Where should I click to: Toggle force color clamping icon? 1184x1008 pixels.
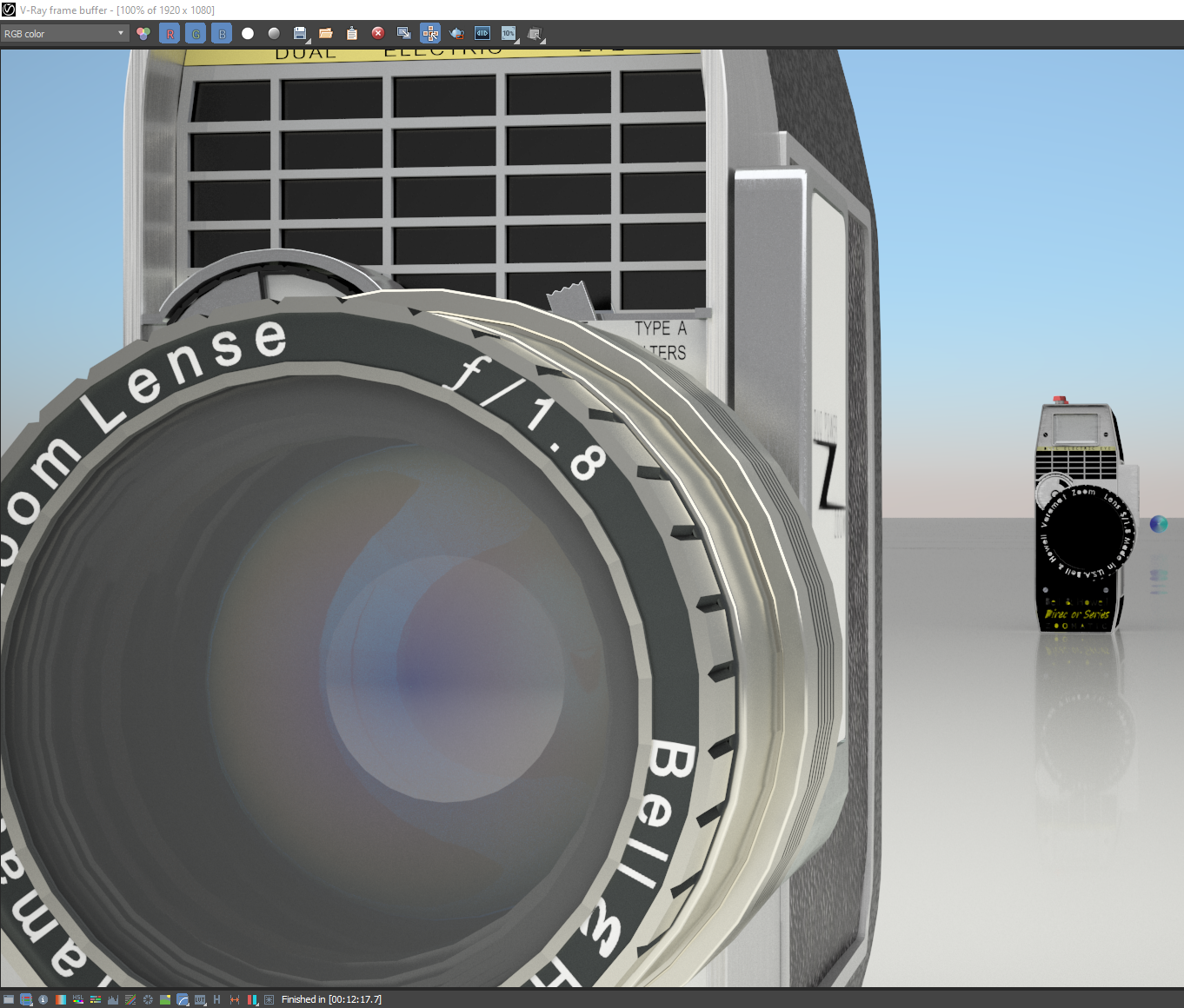[26, 999]
